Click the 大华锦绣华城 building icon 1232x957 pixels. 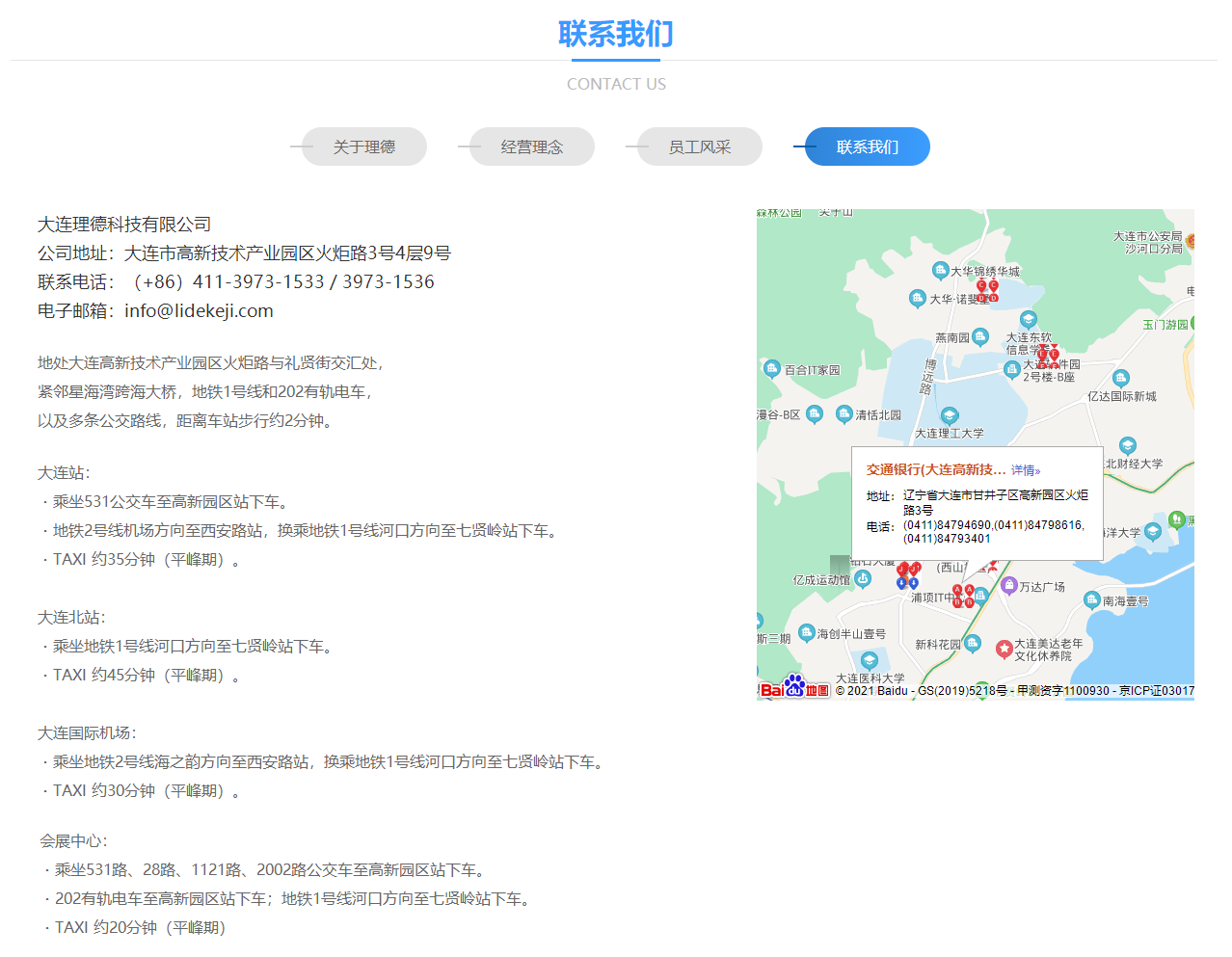(940, 271)
